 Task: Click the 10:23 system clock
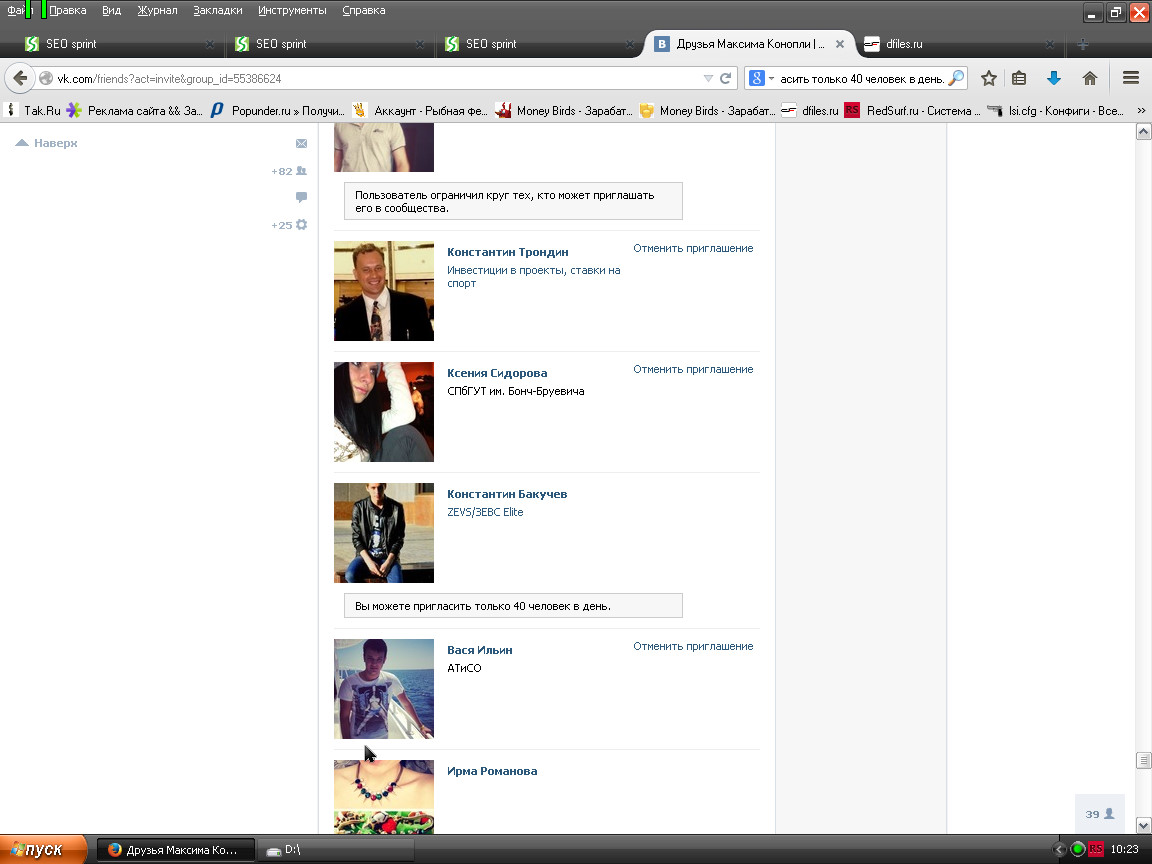point(1125,849)
